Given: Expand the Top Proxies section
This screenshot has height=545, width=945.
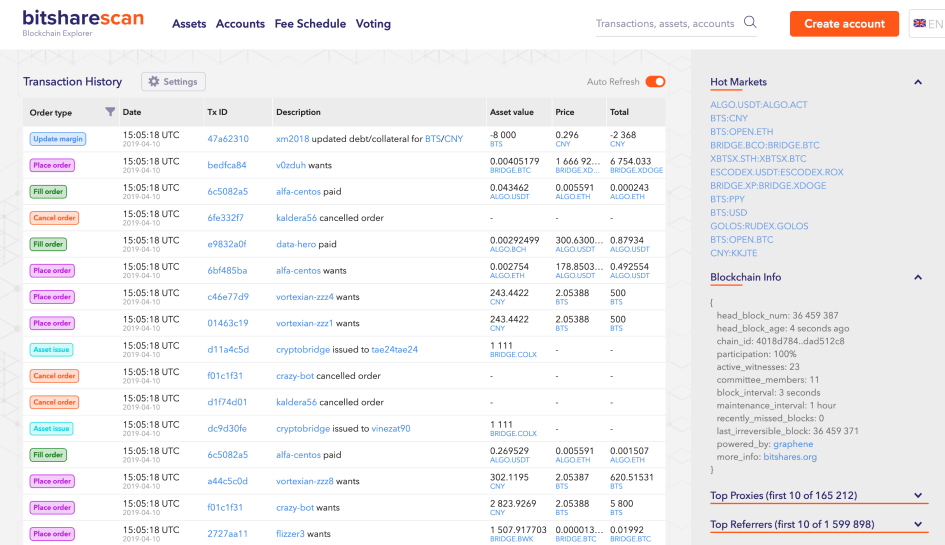Looking at the screenshot, I should coord(918,496).
